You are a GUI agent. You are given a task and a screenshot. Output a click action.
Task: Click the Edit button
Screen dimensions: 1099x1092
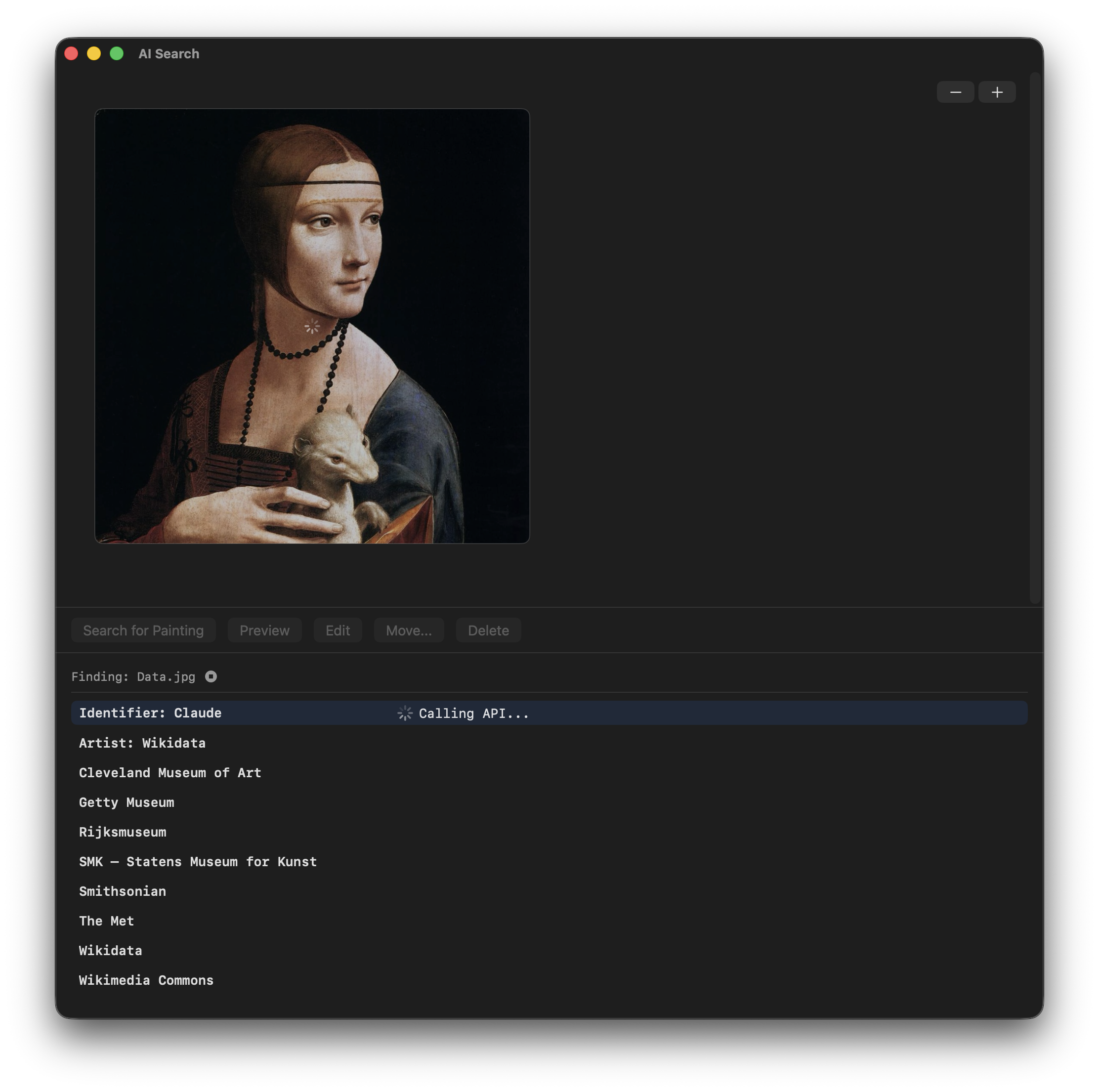[338, 630]
